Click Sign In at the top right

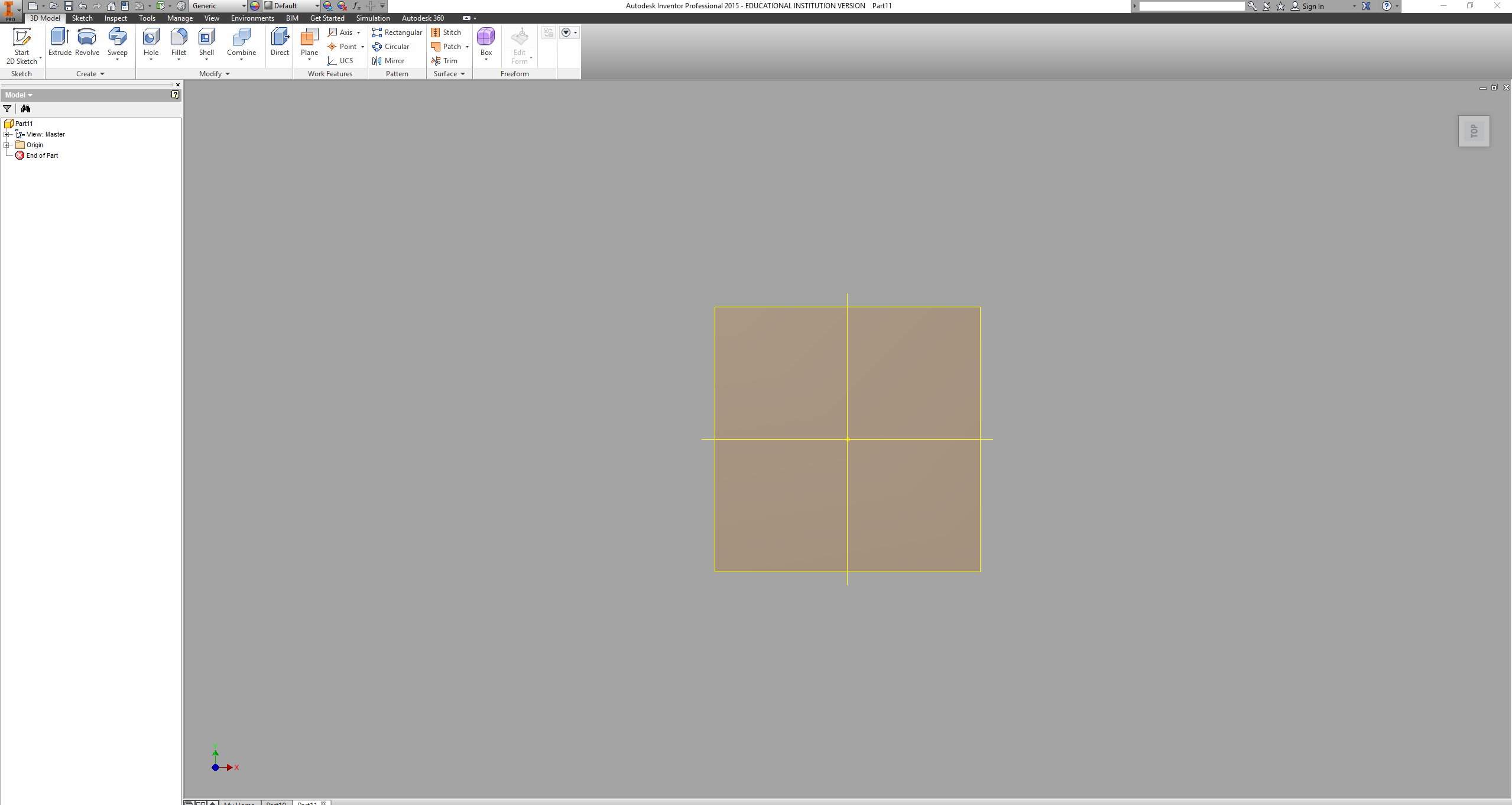[x=1313, y=6]
